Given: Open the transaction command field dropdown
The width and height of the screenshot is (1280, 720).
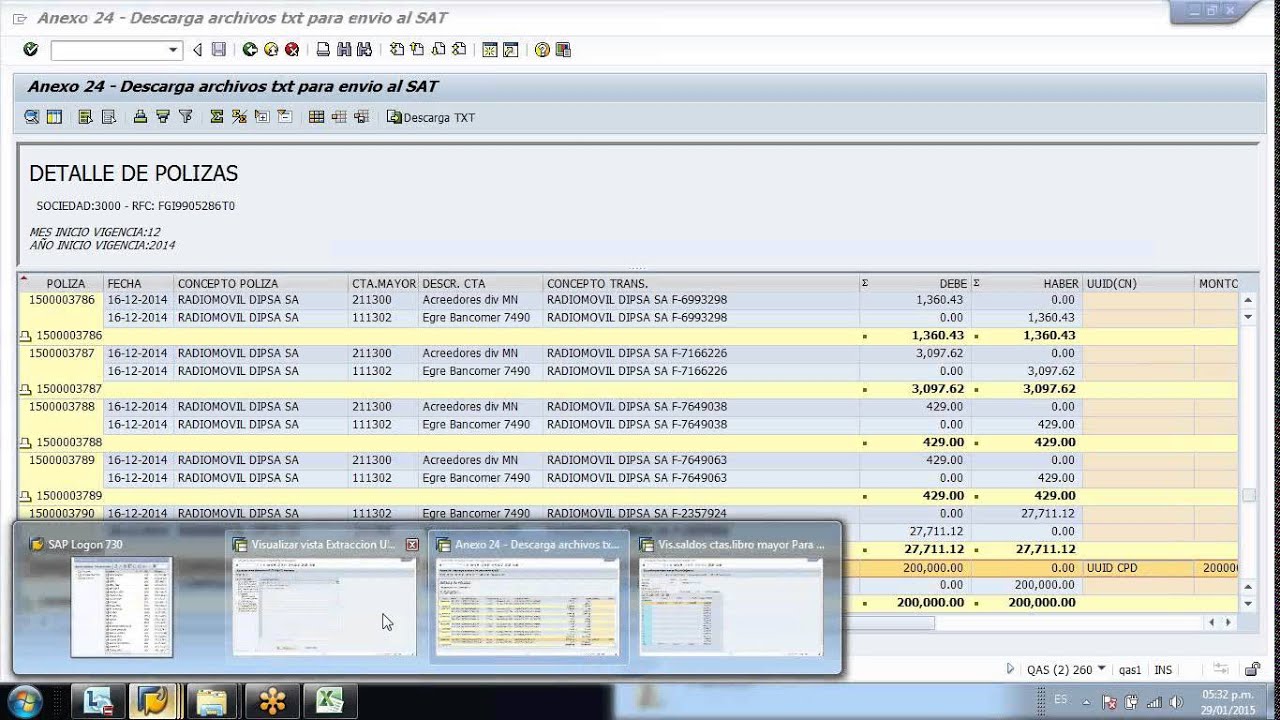Looking at the screenshot, I should 173,50.
